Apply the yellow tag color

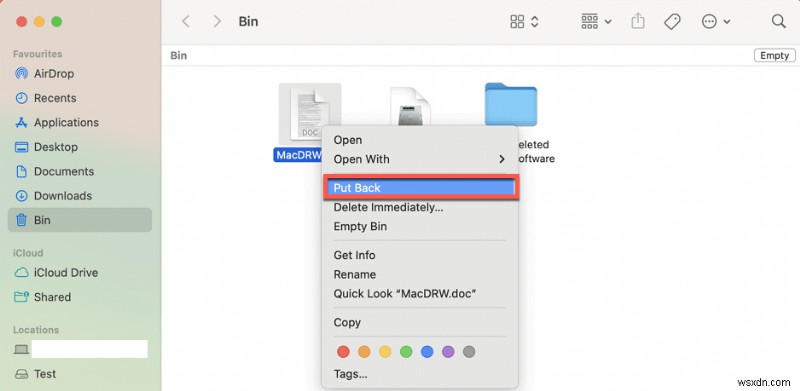(385, 352)
